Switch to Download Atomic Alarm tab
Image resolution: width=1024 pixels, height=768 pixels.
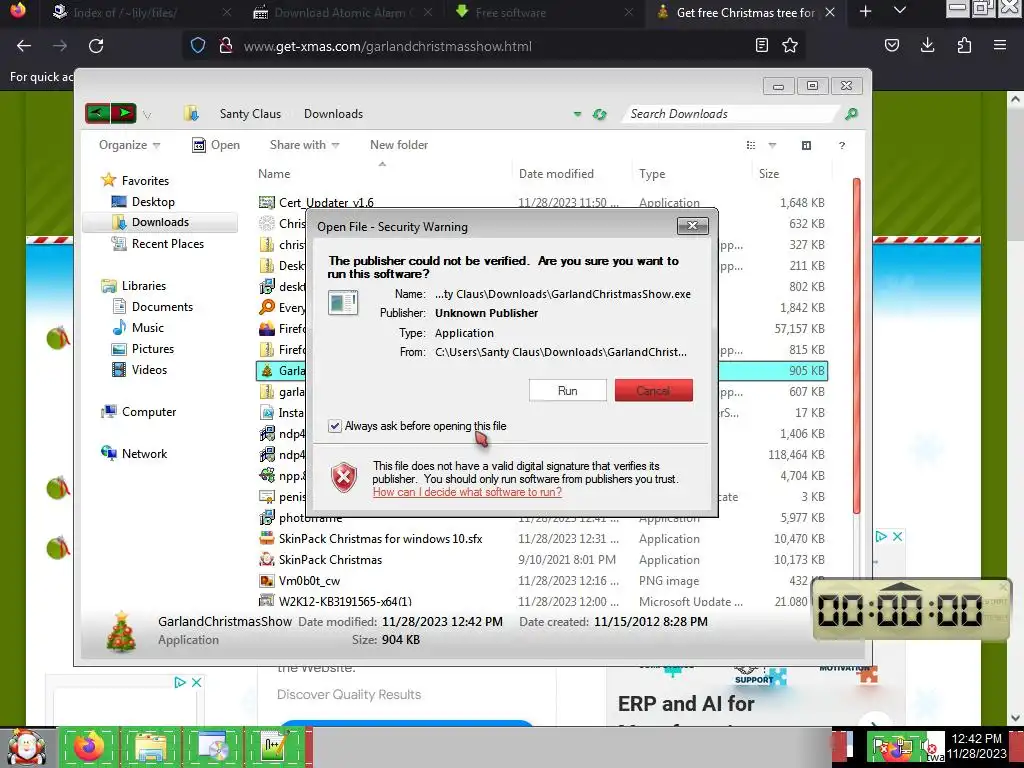pyautogui.click(x=342, y=12)
